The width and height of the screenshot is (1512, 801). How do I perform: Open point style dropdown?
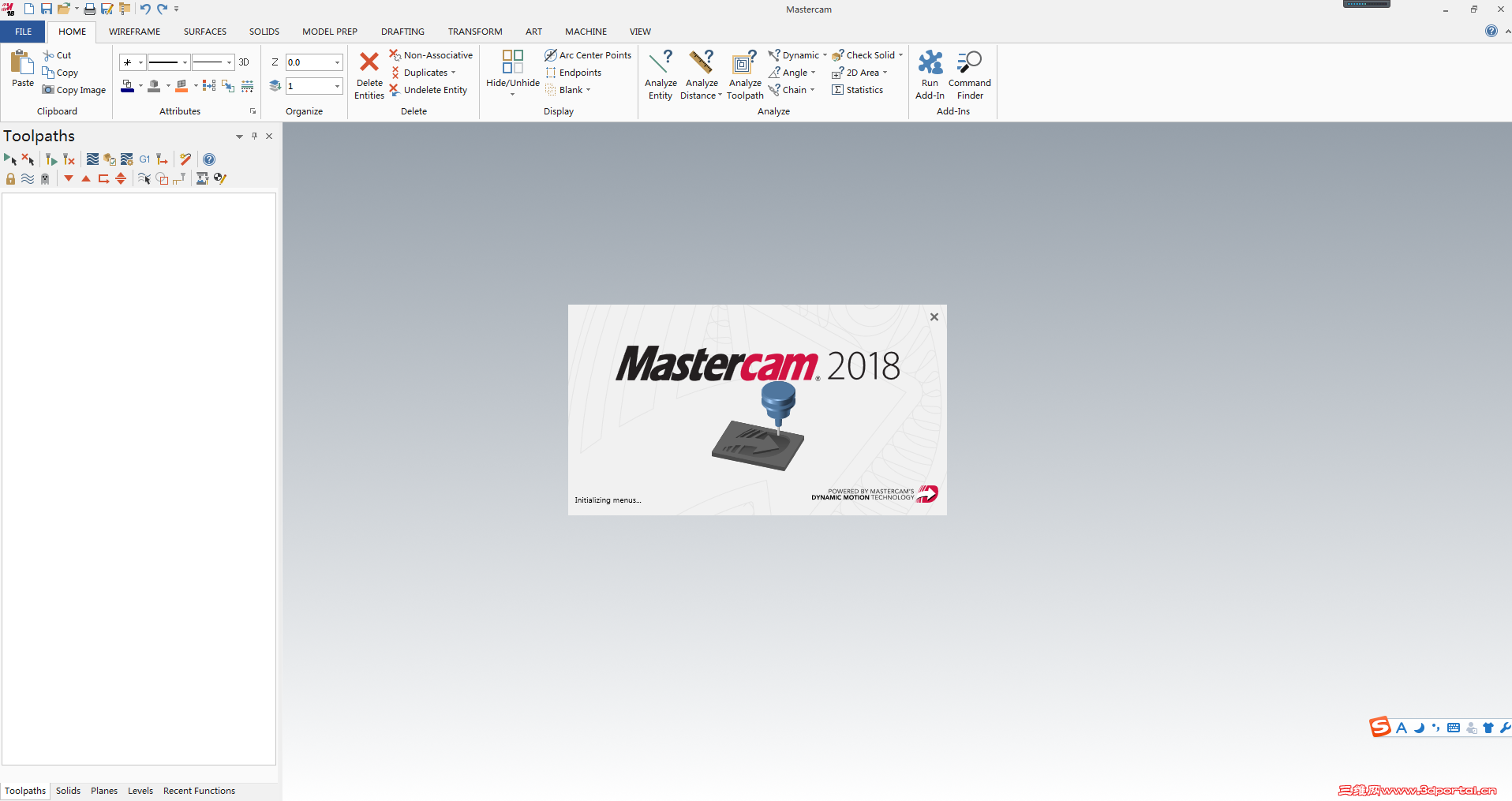(140, 62)
